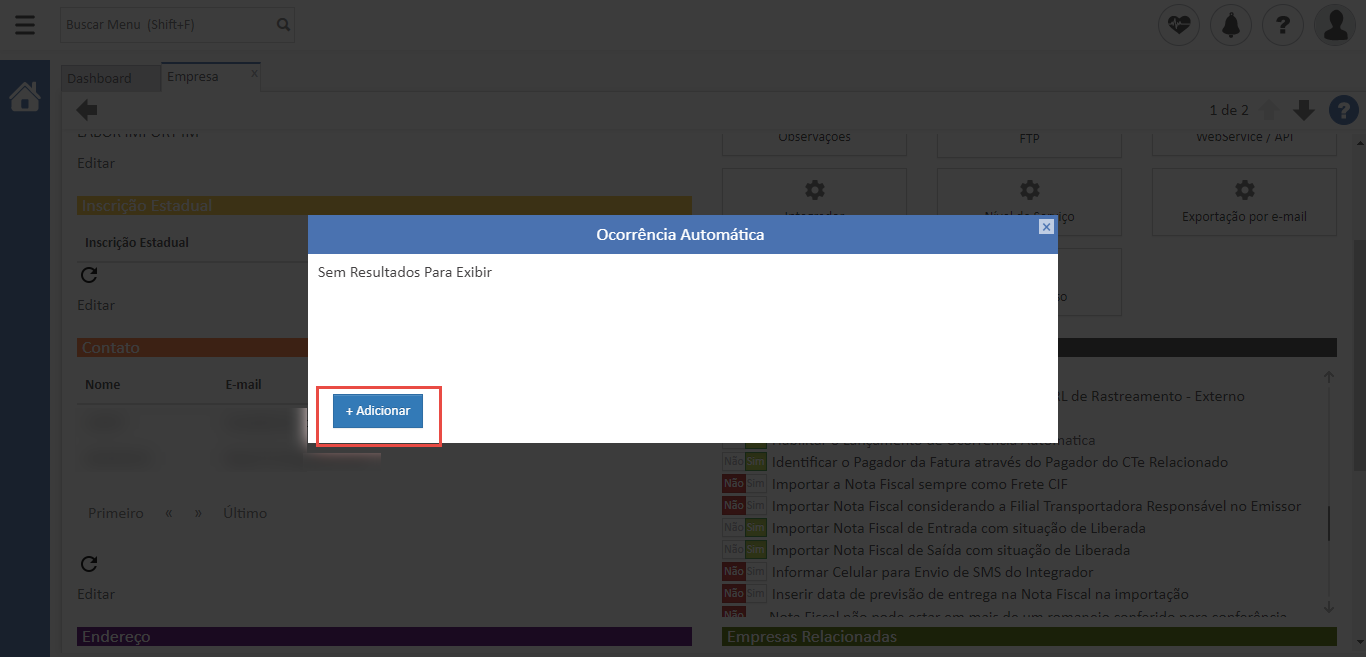
Task: Click the Home icon in sidebar
Action: (x=24, y=97)
